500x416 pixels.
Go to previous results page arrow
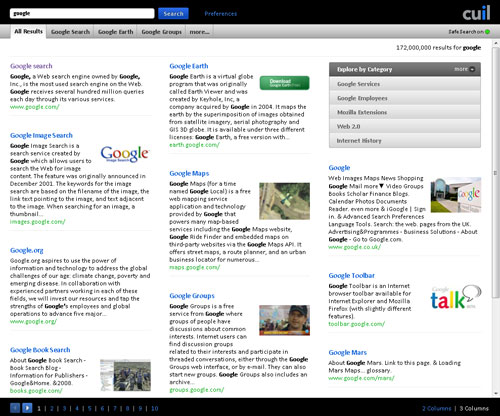point(15,408)
